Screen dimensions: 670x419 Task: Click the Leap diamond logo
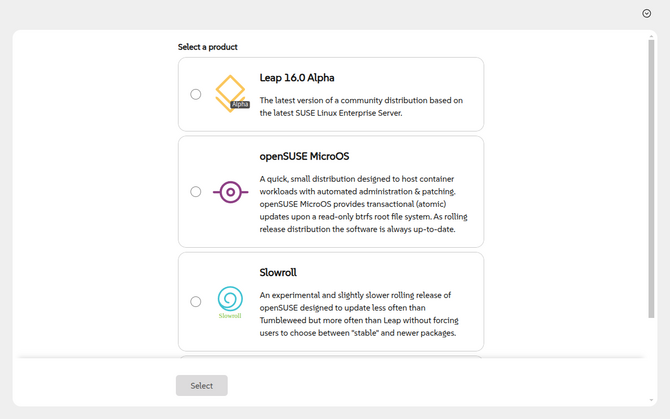[229, 91]
